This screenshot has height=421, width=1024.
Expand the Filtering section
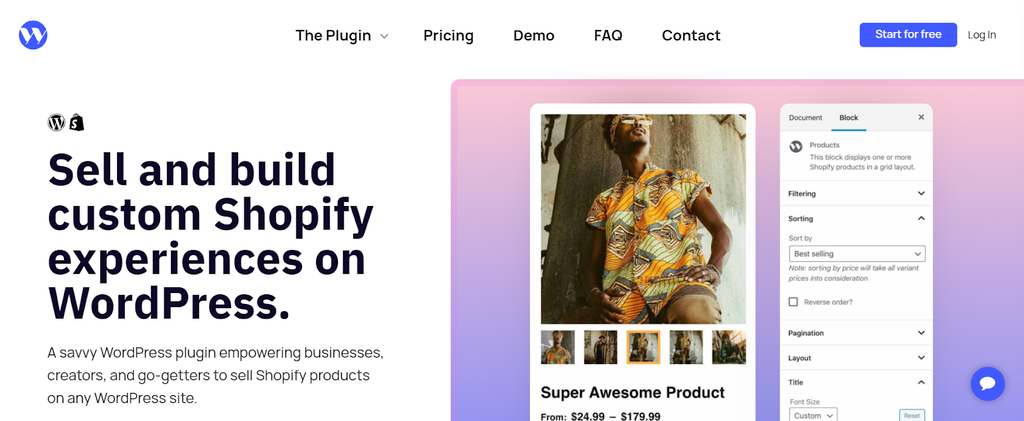[920, 193]
